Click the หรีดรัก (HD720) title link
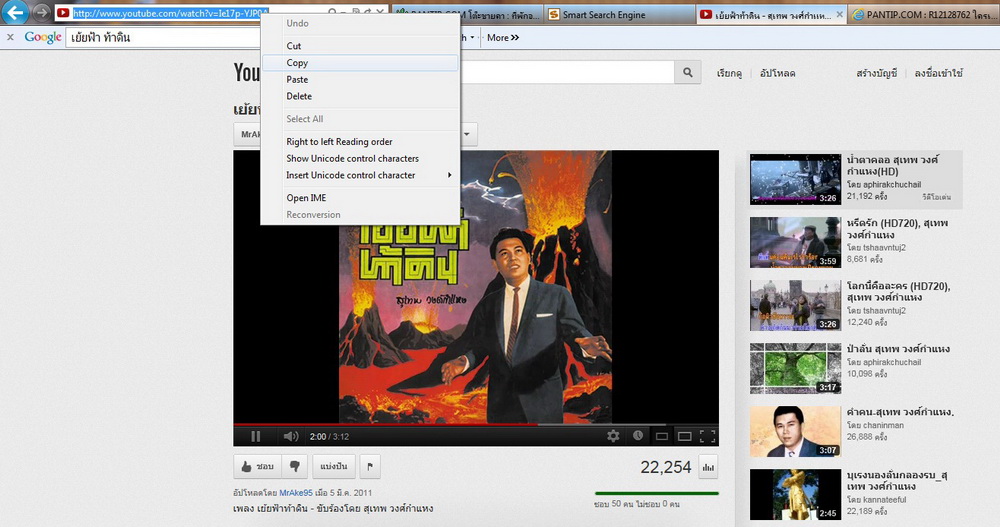The height and width of the screenshot is (527, 1000). (x=897, y=228)
